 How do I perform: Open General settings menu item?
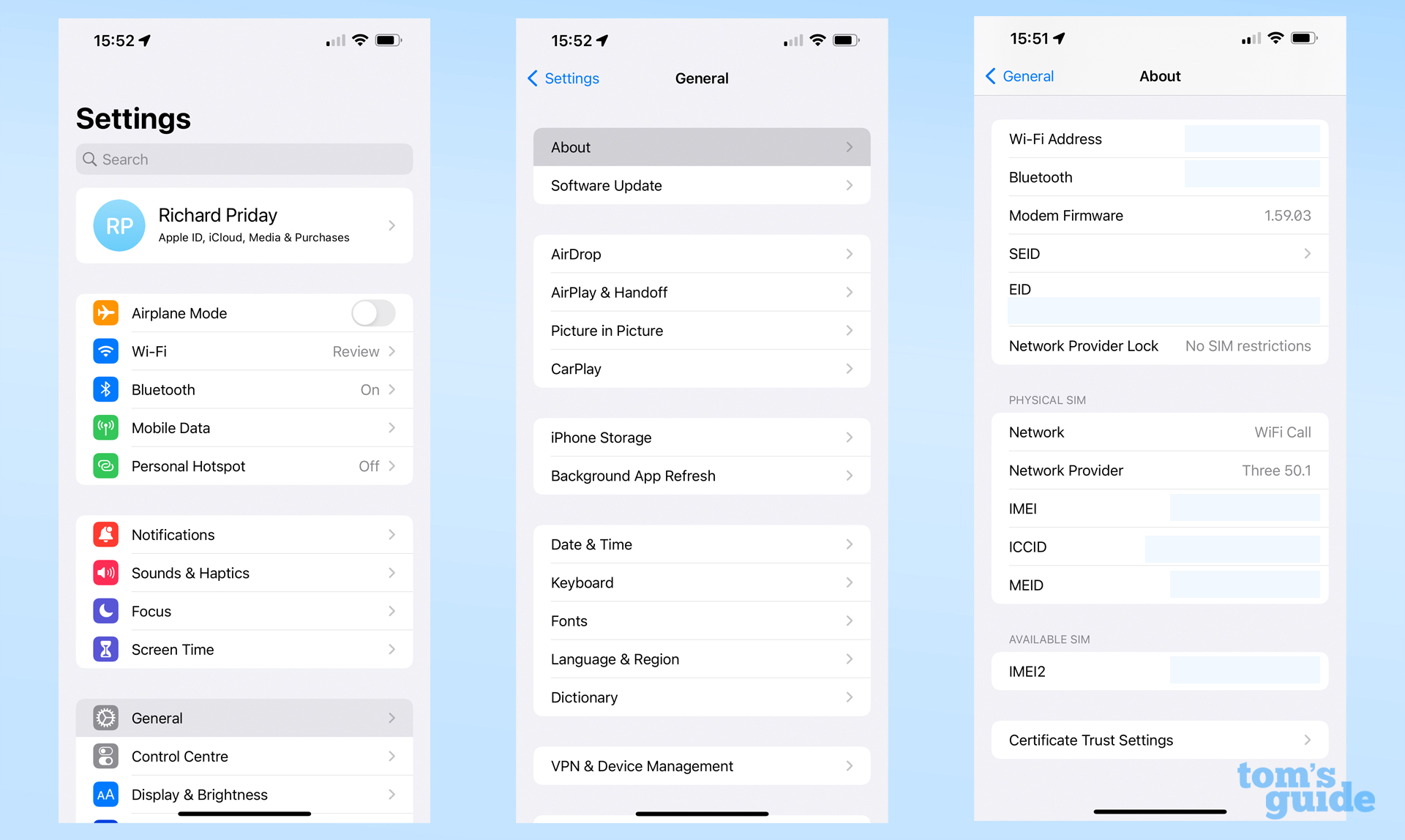pyautogui.click(x=245, y=716)
